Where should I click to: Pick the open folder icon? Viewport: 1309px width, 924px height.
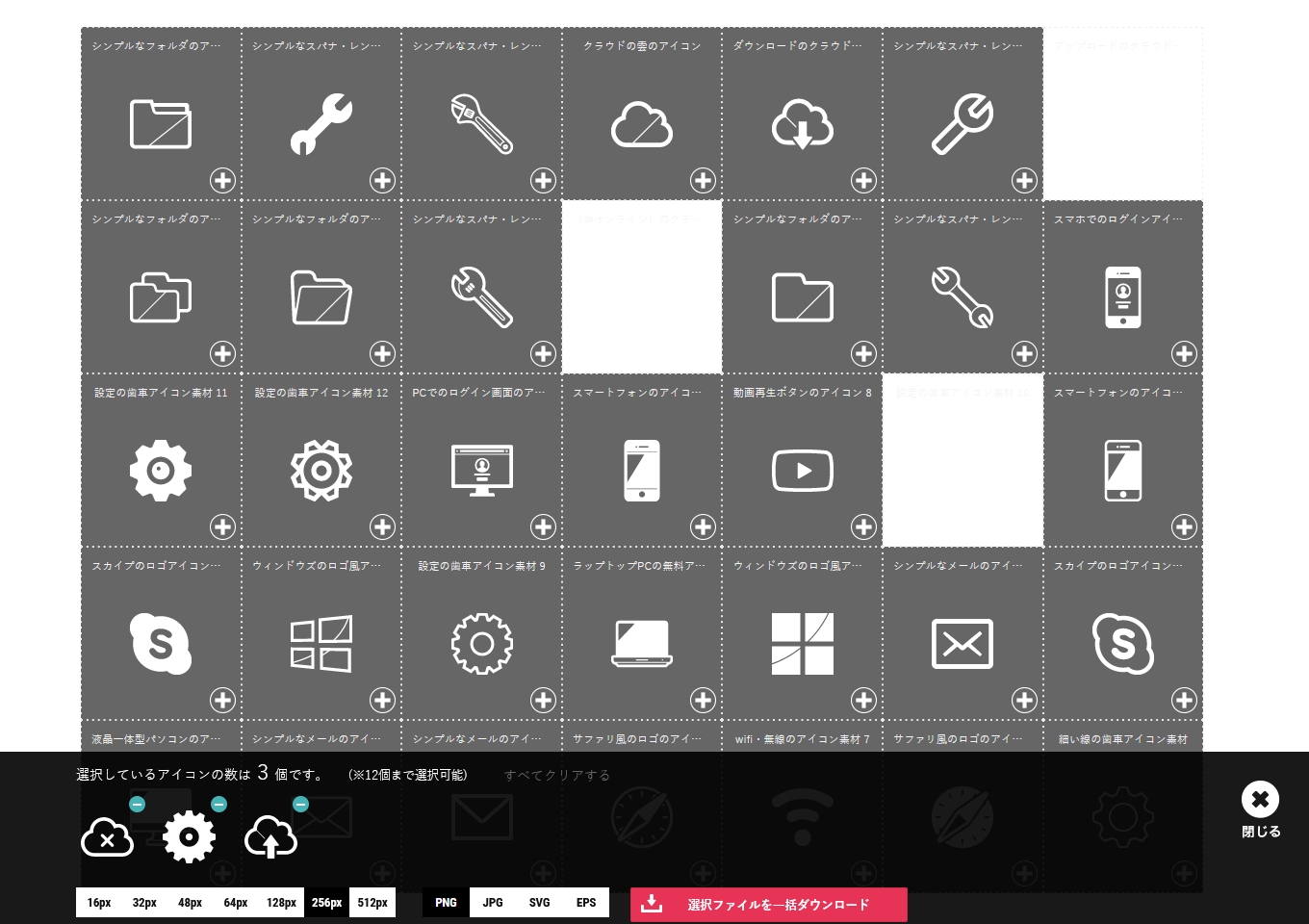321,297
